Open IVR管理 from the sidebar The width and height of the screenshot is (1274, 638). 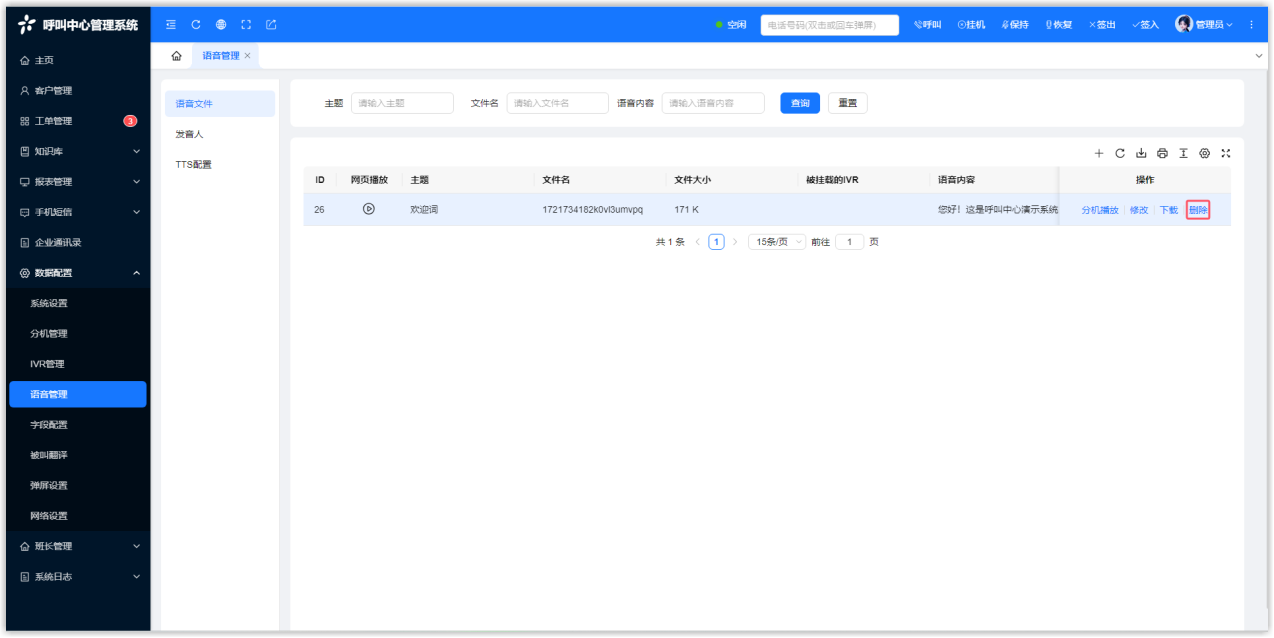click(47, 364)
